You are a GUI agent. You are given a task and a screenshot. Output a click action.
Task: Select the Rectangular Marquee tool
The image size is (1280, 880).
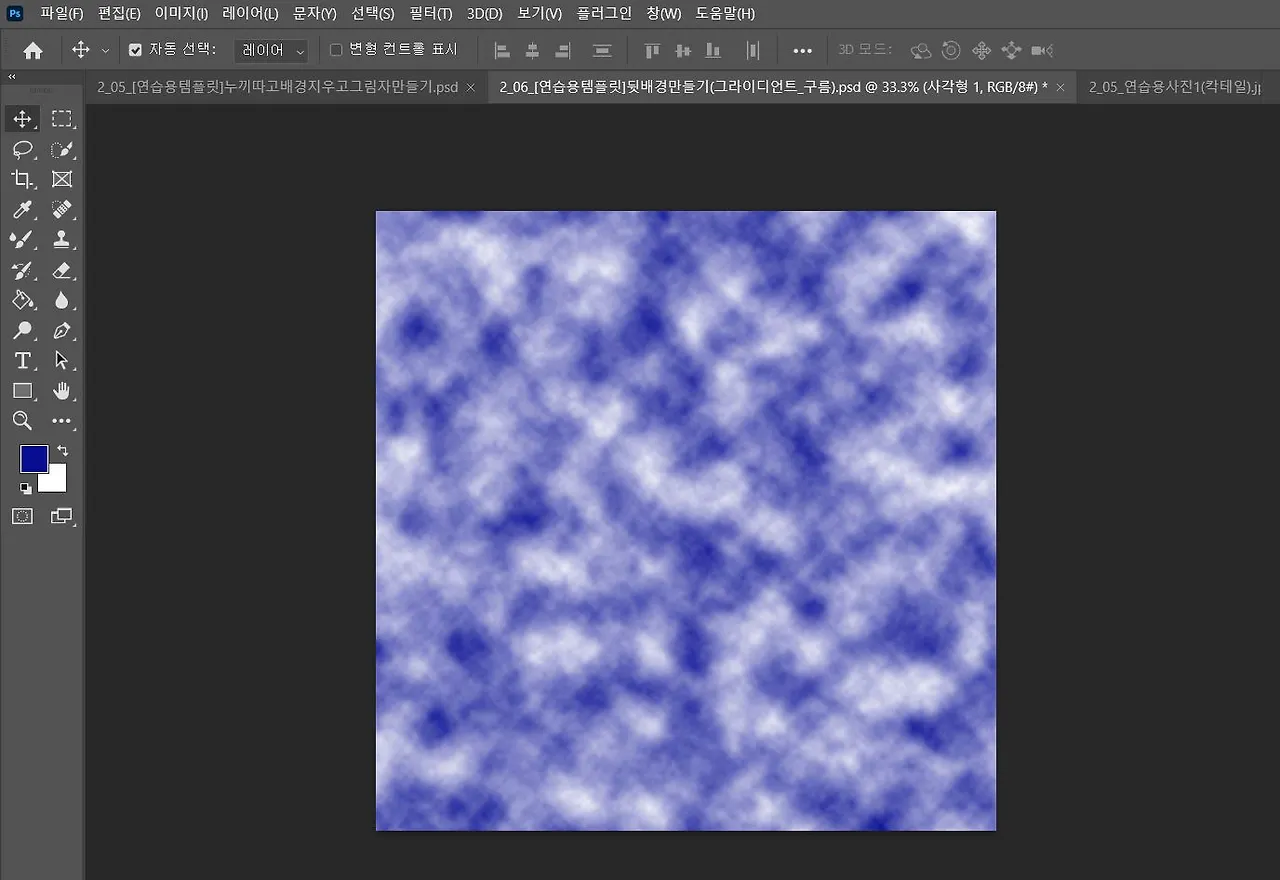62,119
